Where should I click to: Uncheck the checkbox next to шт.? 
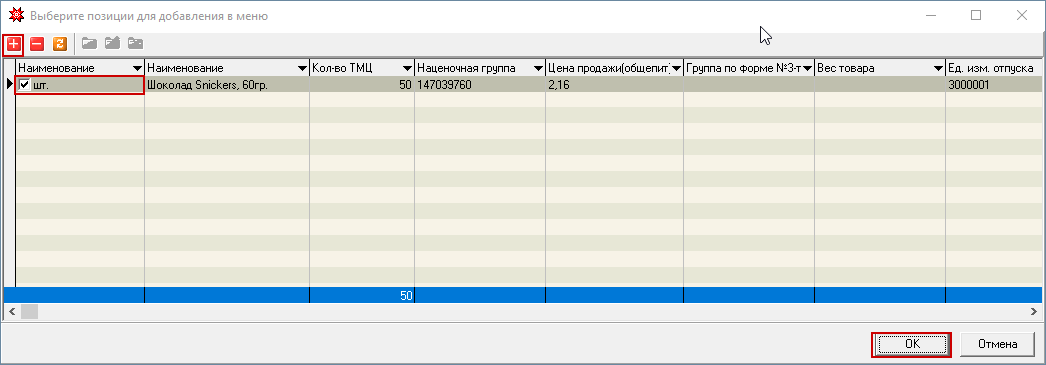25,85
